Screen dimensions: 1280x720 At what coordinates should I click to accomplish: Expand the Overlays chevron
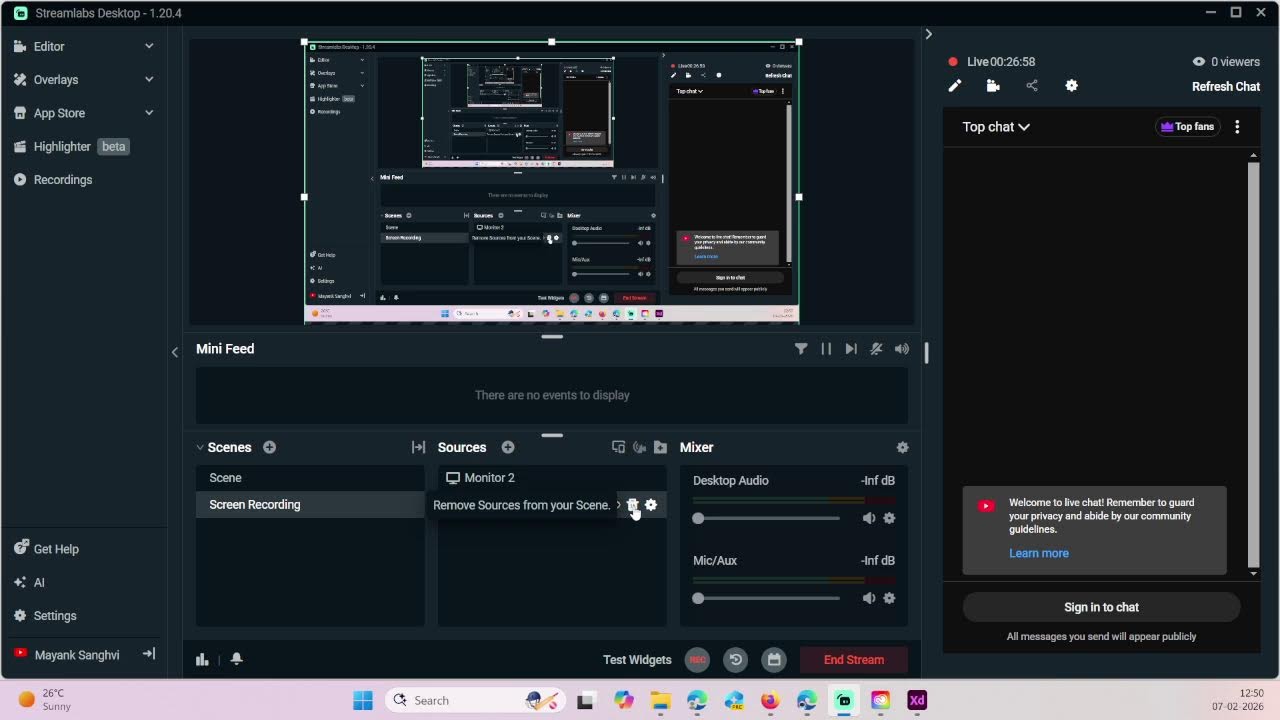149,80
